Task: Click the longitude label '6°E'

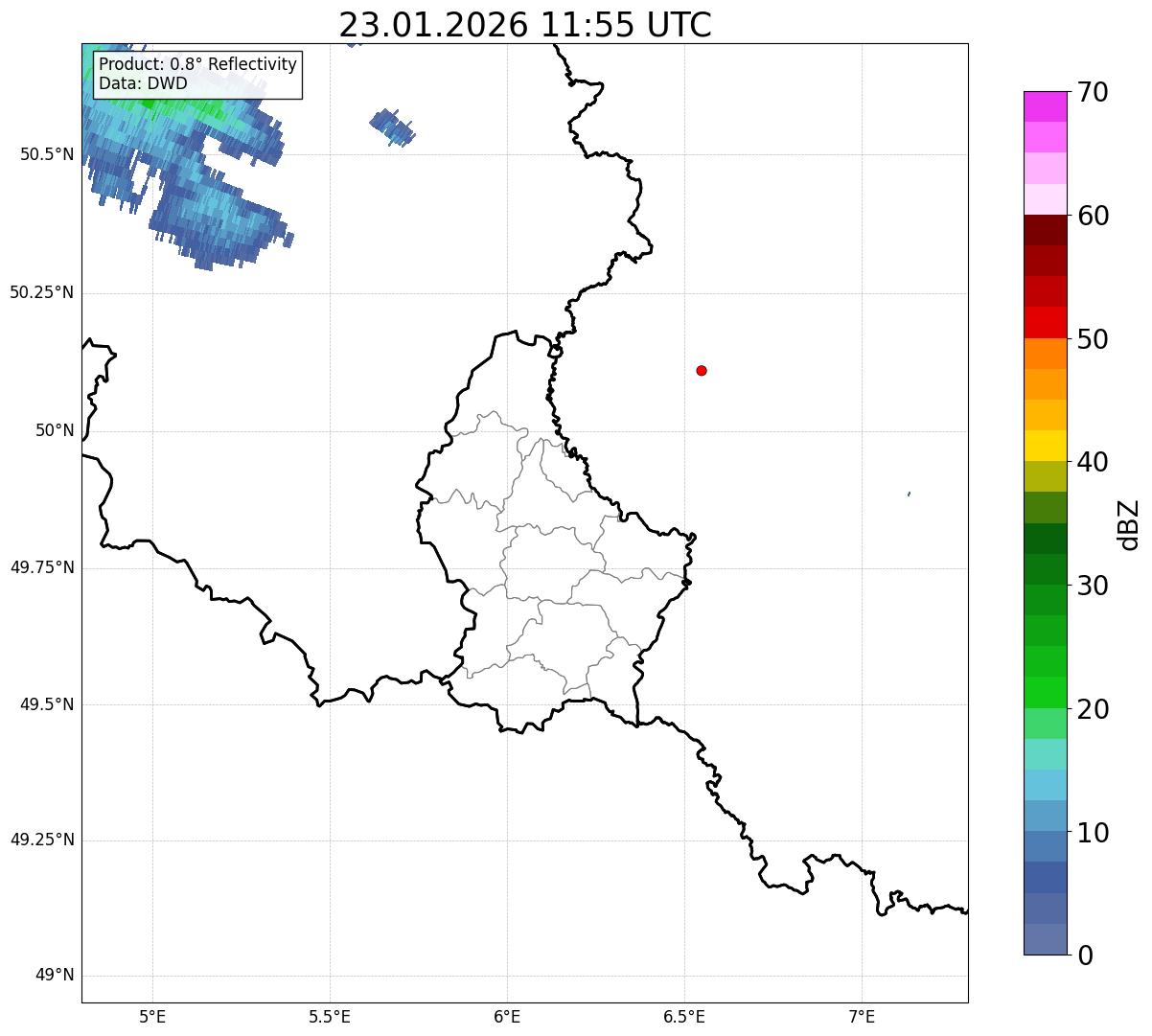Action: click(507, 1016)
